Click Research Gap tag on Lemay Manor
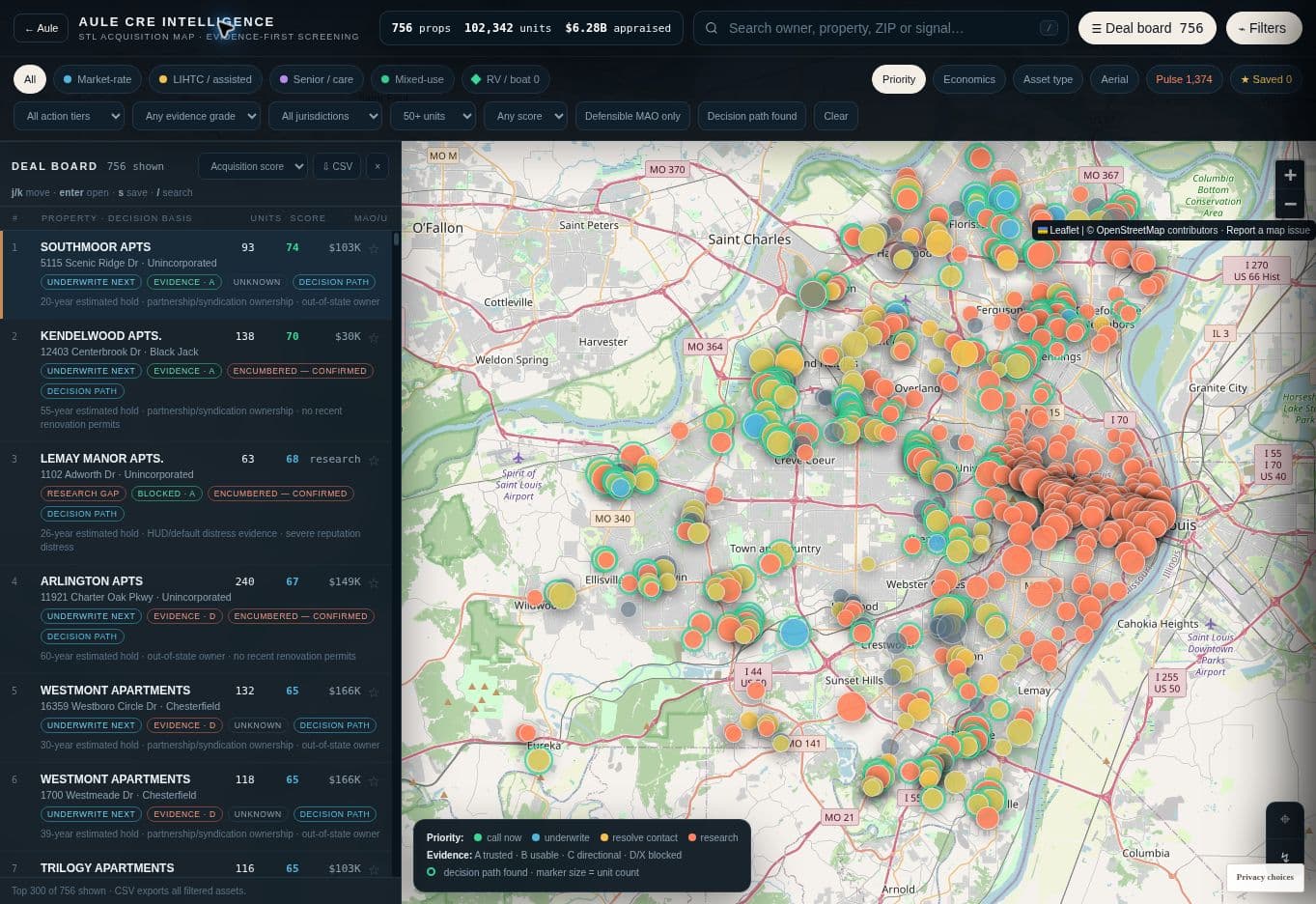The height and width of the screenshot is (904, 1316). [x=83, y=494]
